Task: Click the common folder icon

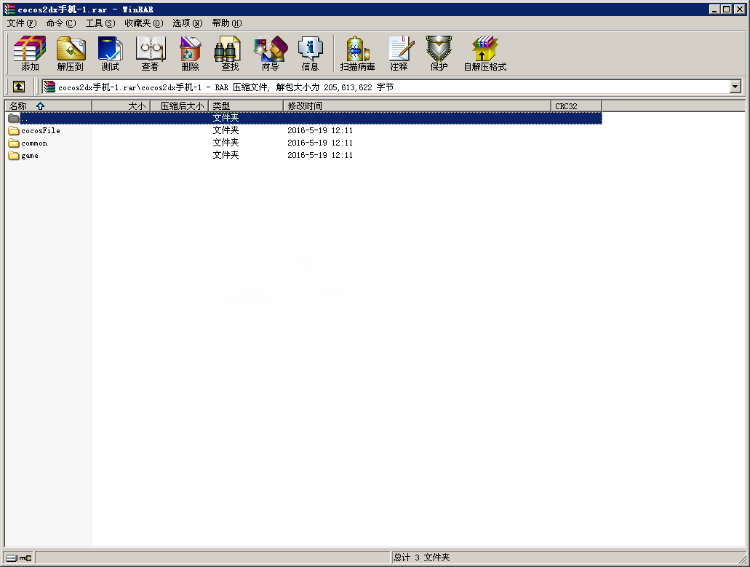Action: [x=14, y=143]
